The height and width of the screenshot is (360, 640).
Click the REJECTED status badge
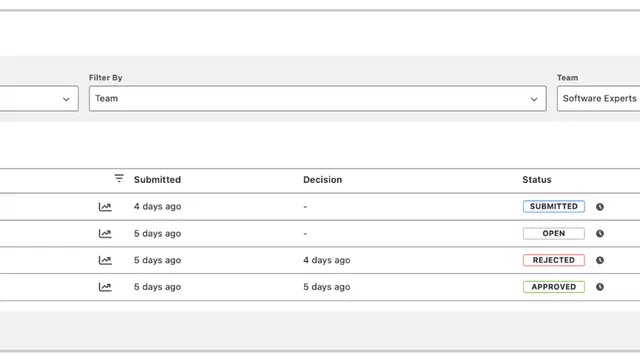click(553, 260)
